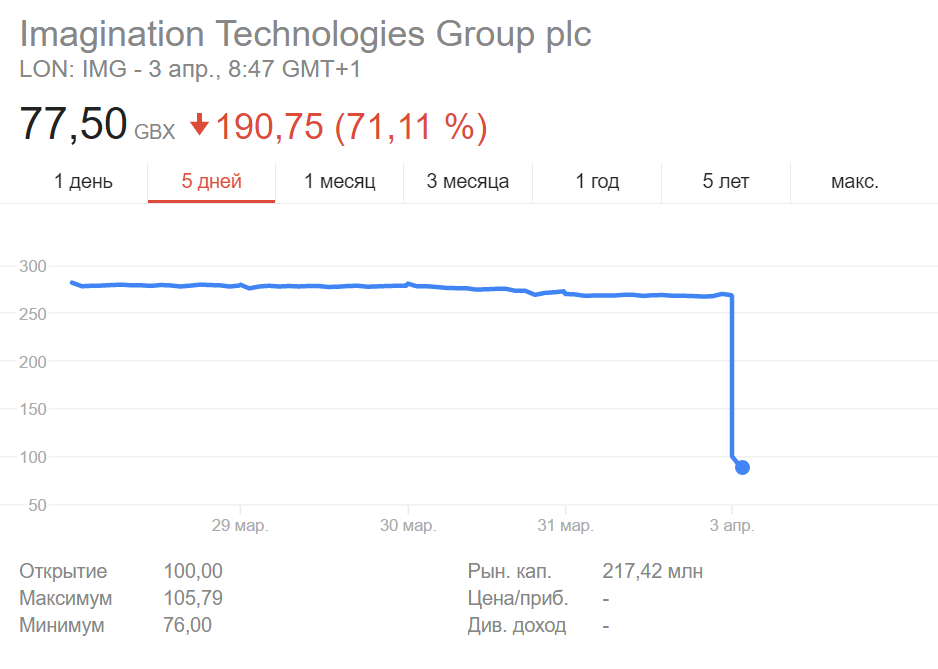Click the "Минимум" value 76,00

(x=188, y=626)
